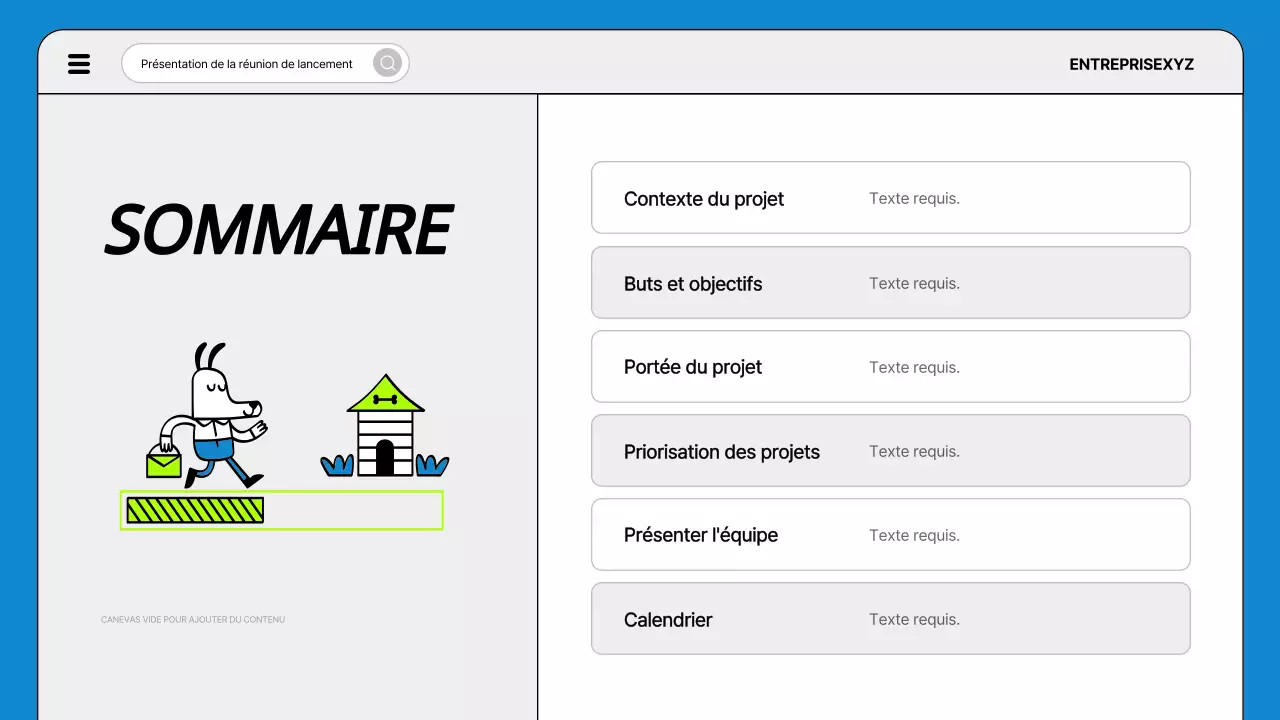Click 'Texte requis.' next to Contexte du projet
Viewport: 1280px width, 720px height.
tap(914, 198)
